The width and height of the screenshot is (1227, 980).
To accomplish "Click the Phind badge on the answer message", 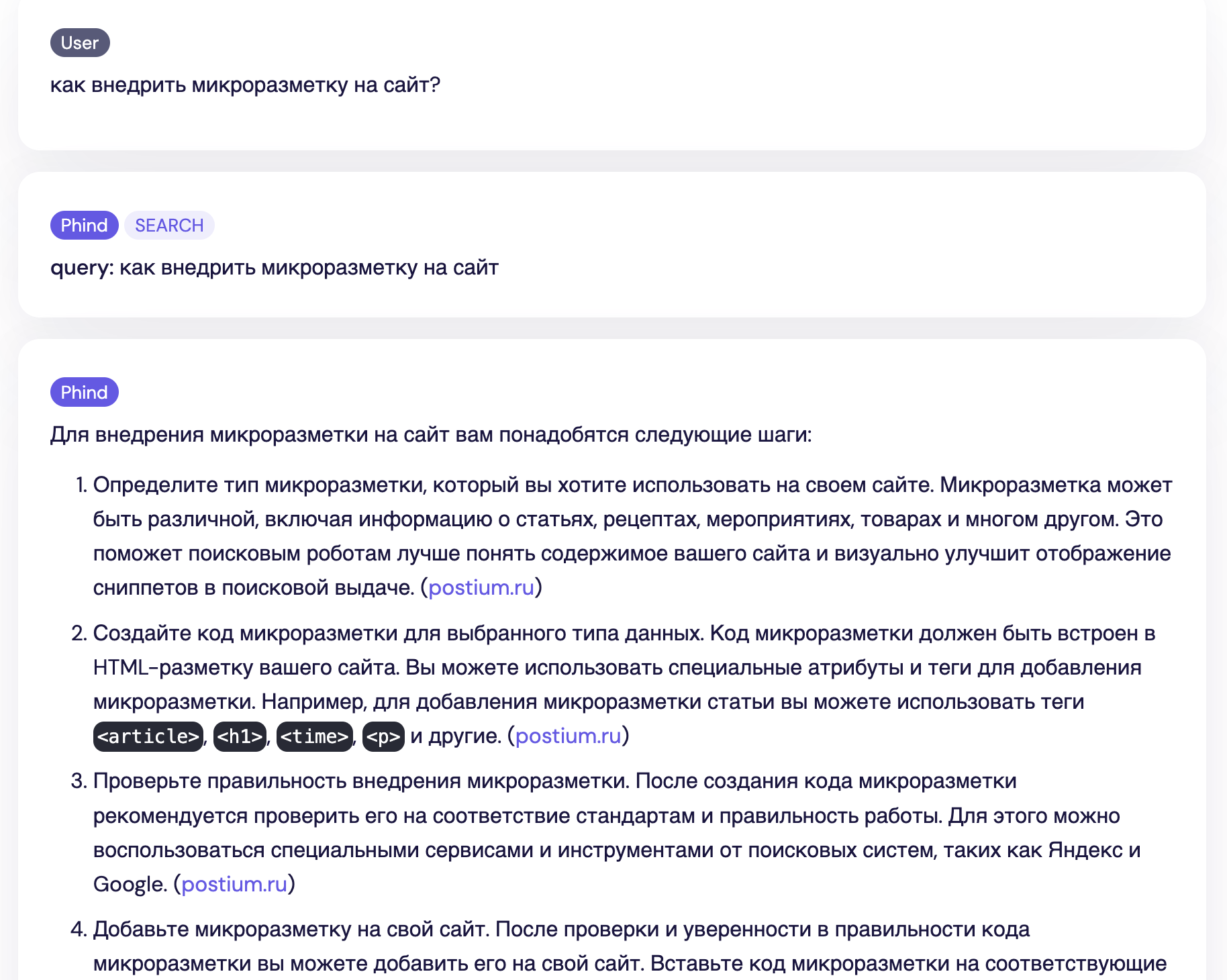I will [x=84, y=392].
